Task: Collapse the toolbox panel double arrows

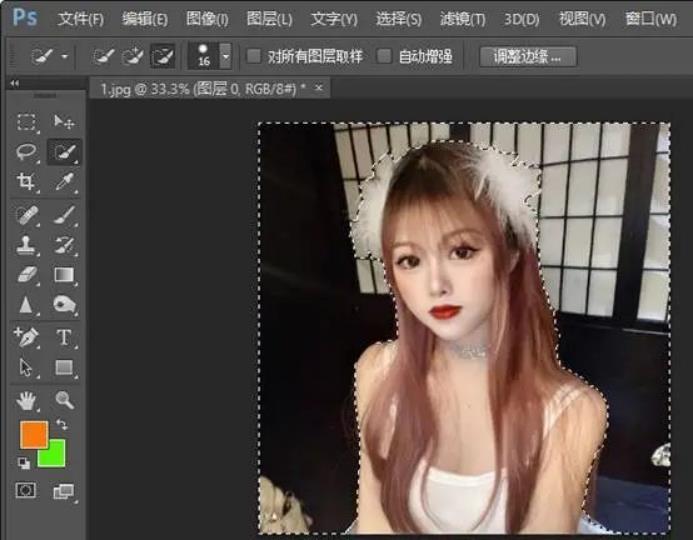Action: coord(15,83)
